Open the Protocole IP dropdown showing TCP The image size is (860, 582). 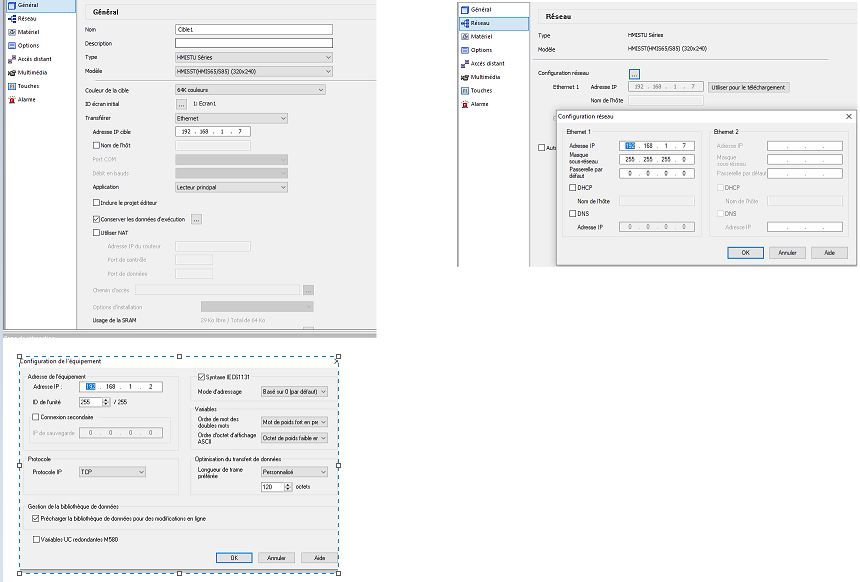point(112,472)
